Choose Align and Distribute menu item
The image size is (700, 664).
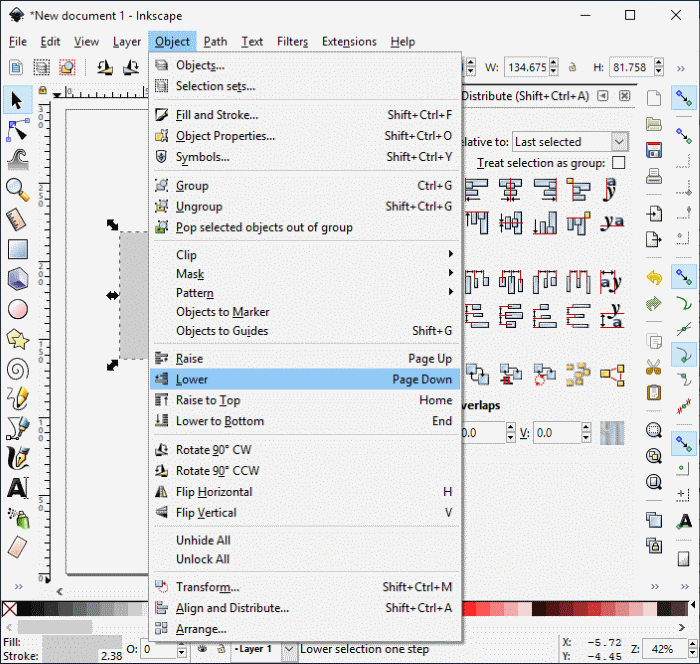click(305, 608)
